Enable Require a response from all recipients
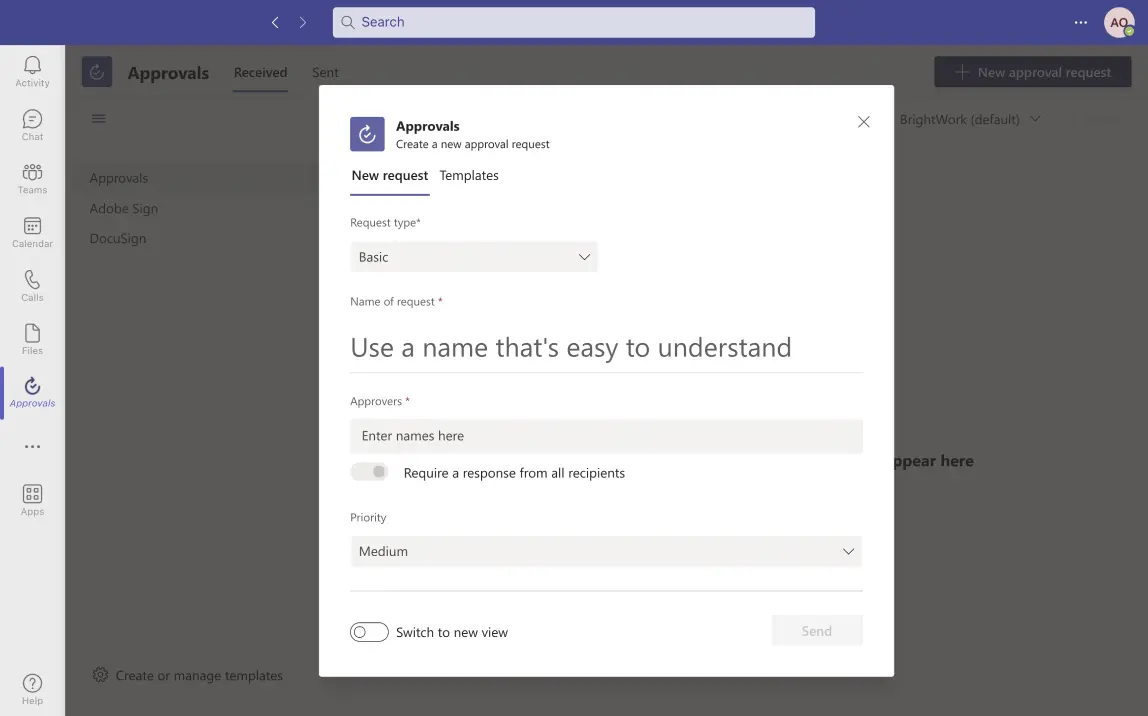Viewport: 1148px width, 716px height. click(369, 471)
